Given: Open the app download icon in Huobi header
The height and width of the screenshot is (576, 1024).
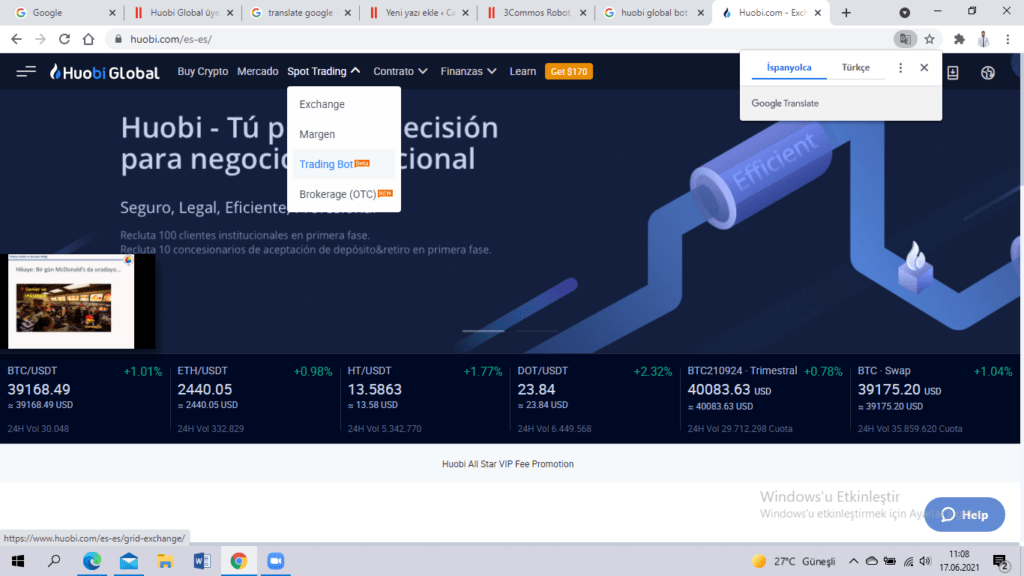Looking at the screenshot, I should tap(953, 72).
